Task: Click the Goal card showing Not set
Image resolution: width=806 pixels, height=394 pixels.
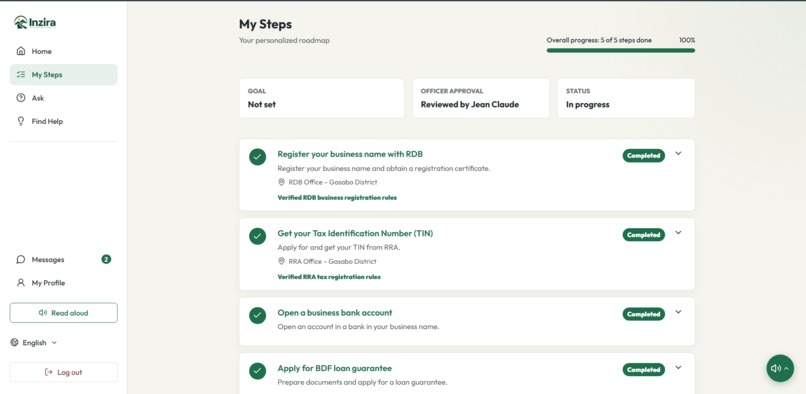Action: point(321,98)
